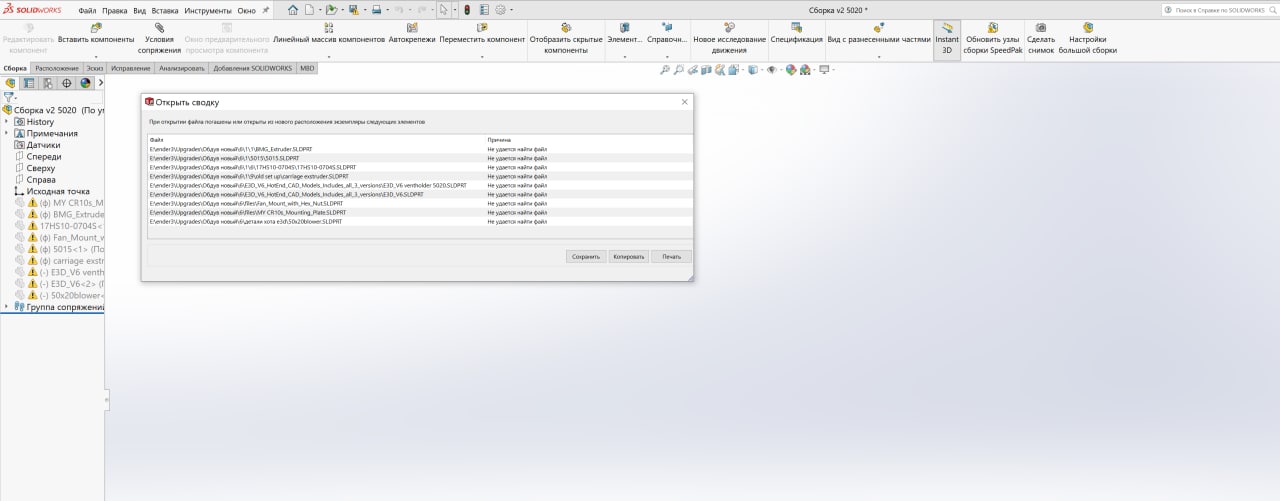Open the Окно menu
Screen dimensions: 1280x501
point(246,10)
